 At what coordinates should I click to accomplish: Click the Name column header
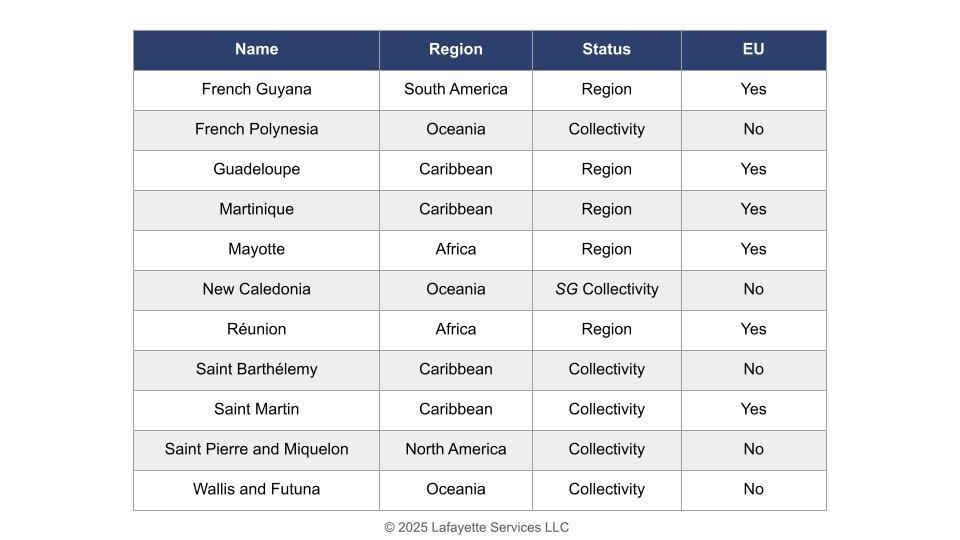[x=256, y=49]
